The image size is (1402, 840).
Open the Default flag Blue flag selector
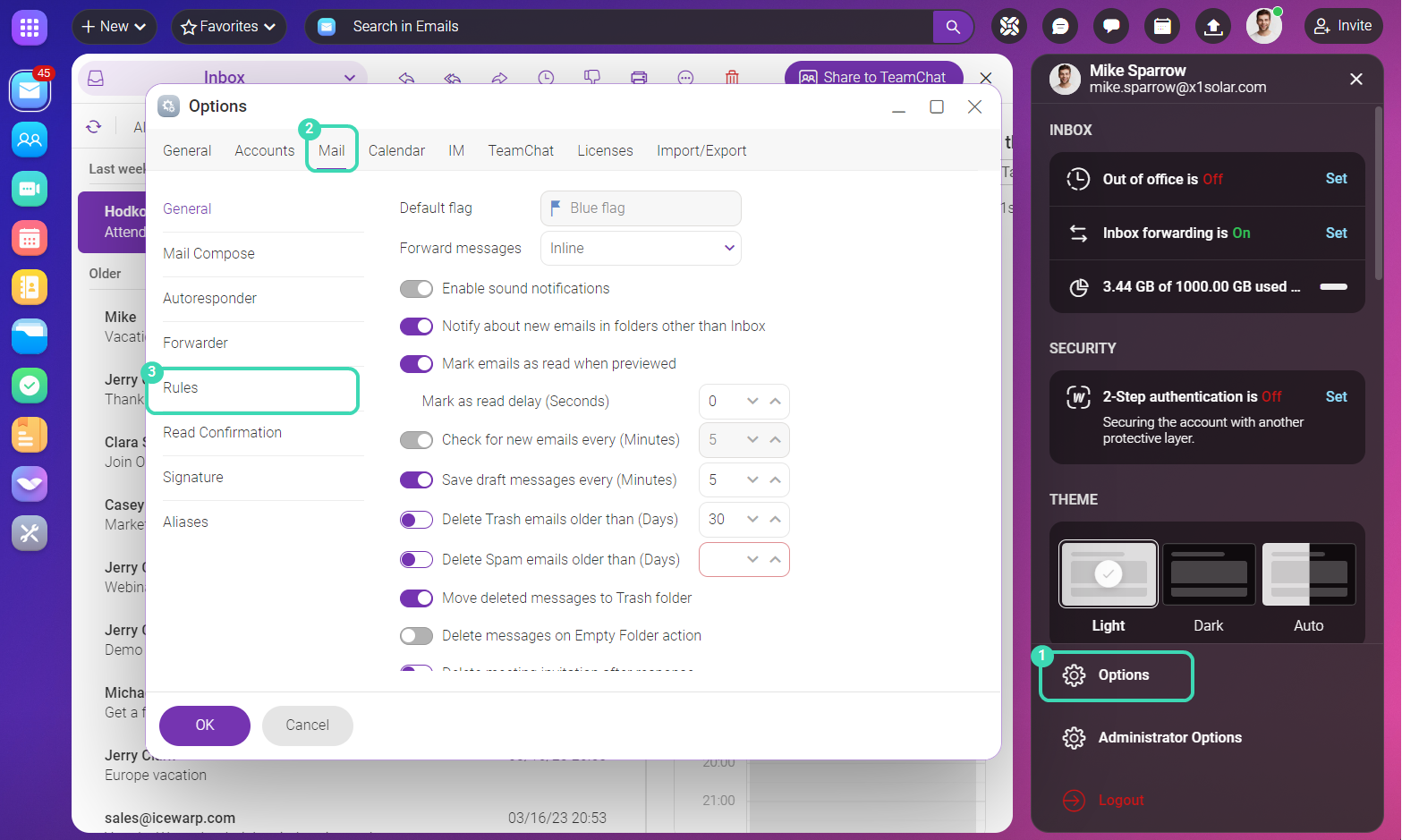pos(641,208)
